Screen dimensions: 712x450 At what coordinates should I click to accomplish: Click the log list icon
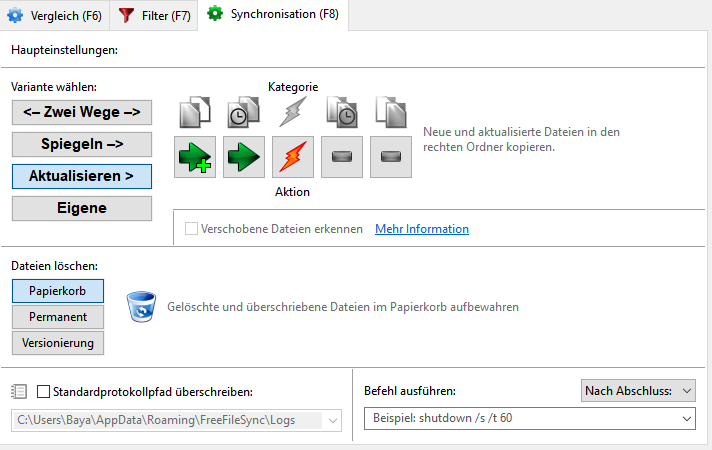pos(19,391)
